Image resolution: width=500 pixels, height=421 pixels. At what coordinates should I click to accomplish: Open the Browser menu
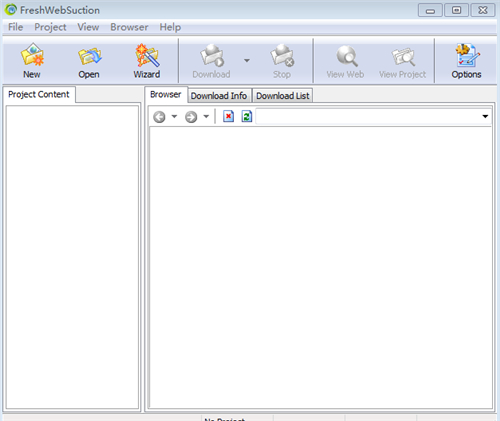coord(129,27)
